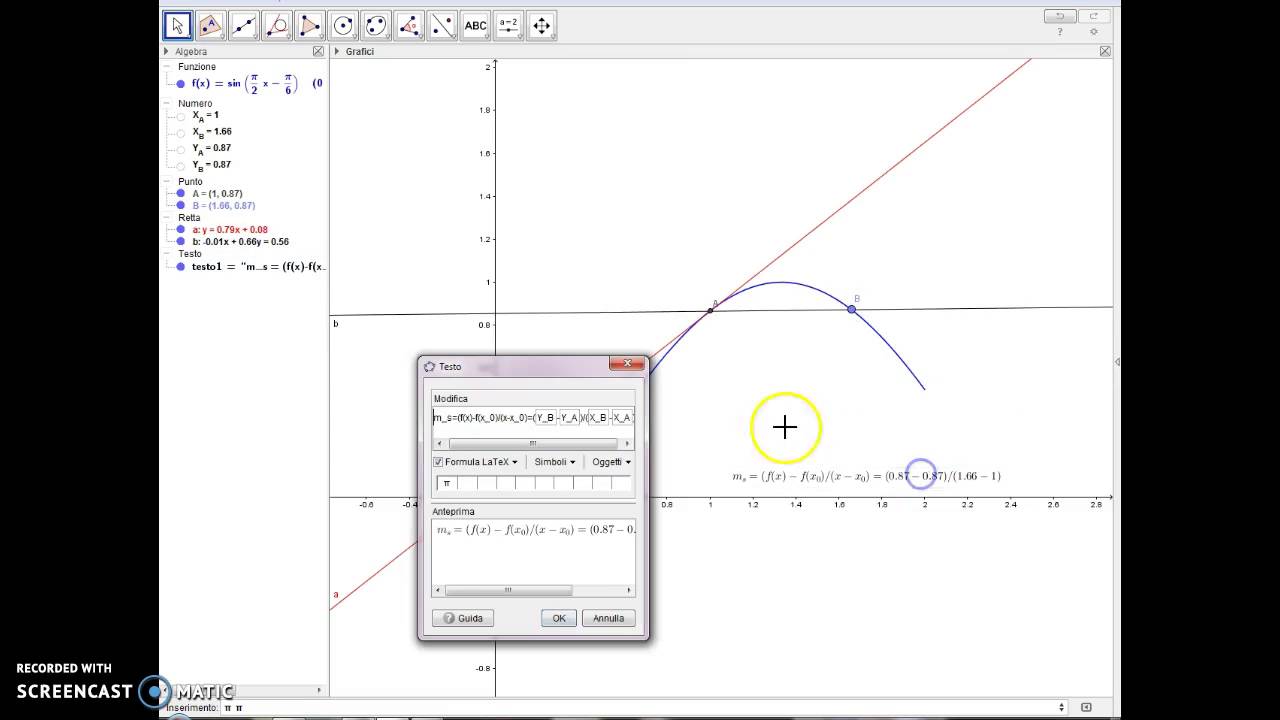
Task: Toggle visibility of point B
Action: coord(181,206)
